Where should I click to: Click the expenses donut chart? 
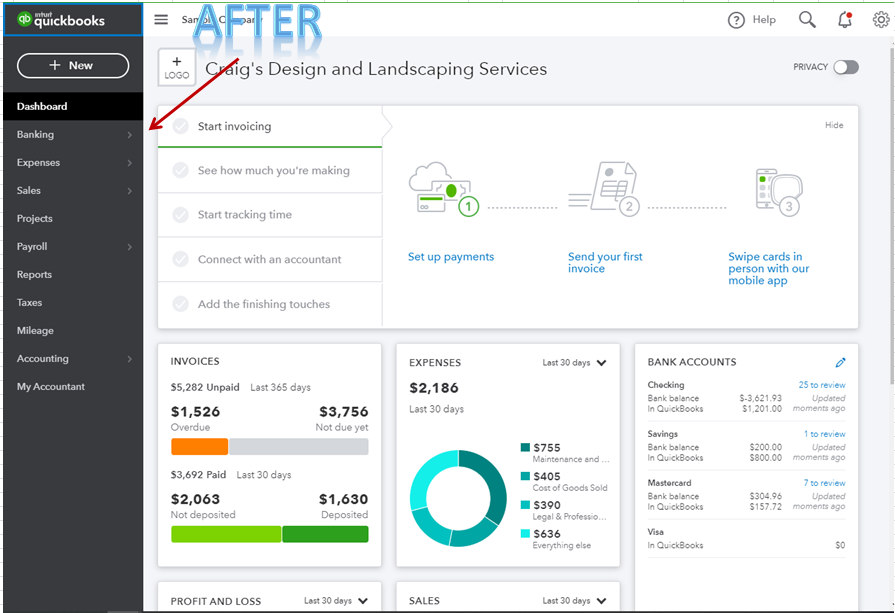458,498
